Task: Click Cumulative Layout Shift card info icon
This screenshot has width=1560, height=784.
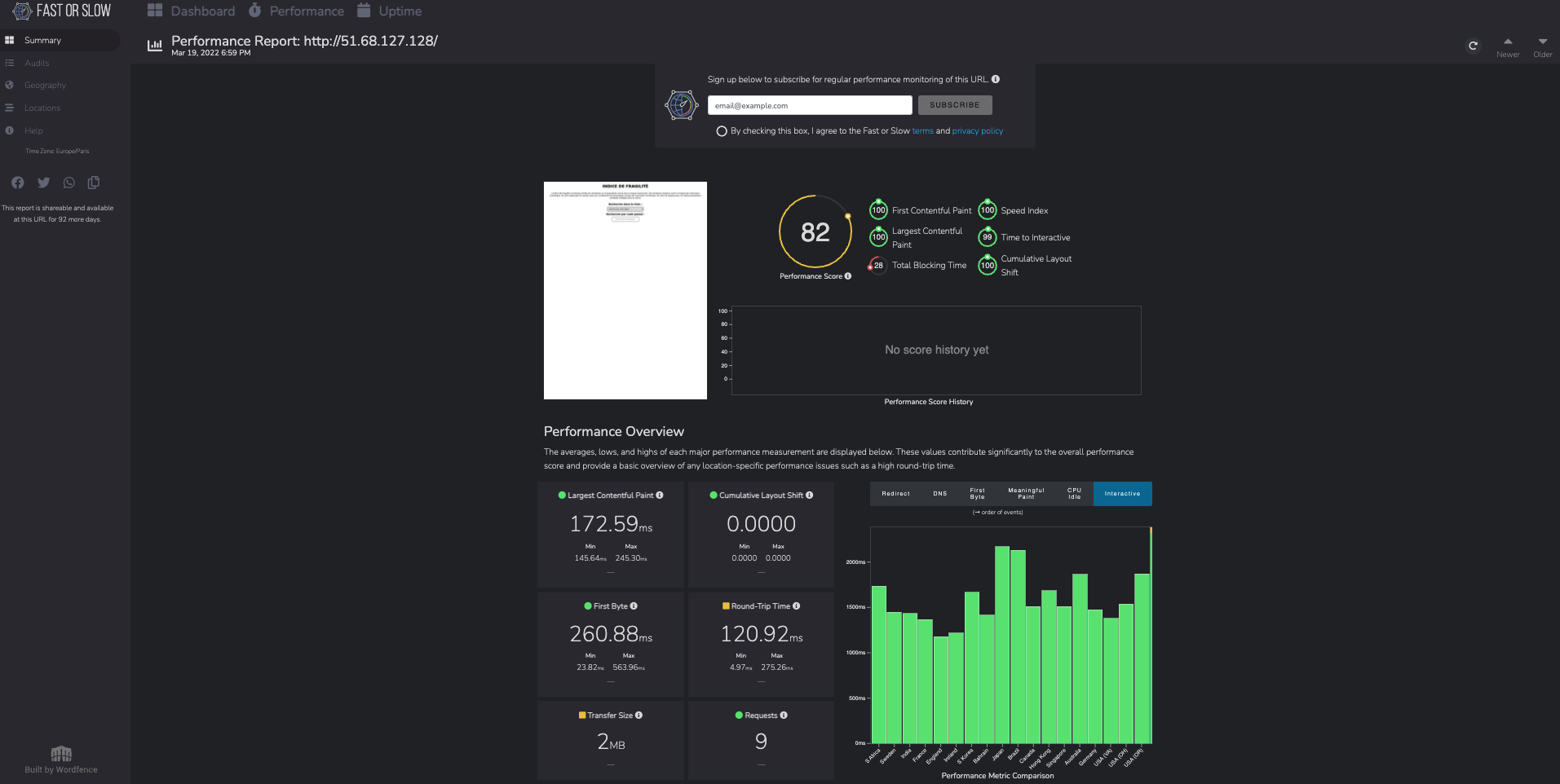Action: point(809,495)
